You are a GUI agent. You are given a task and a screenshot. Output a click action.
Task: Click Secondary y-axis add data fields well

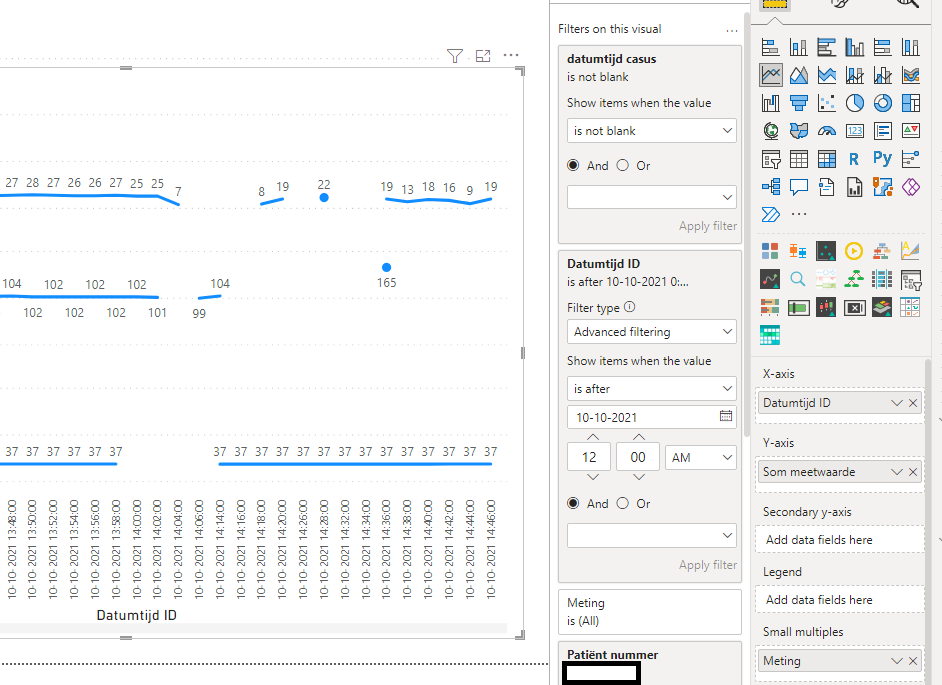[839, 540]
